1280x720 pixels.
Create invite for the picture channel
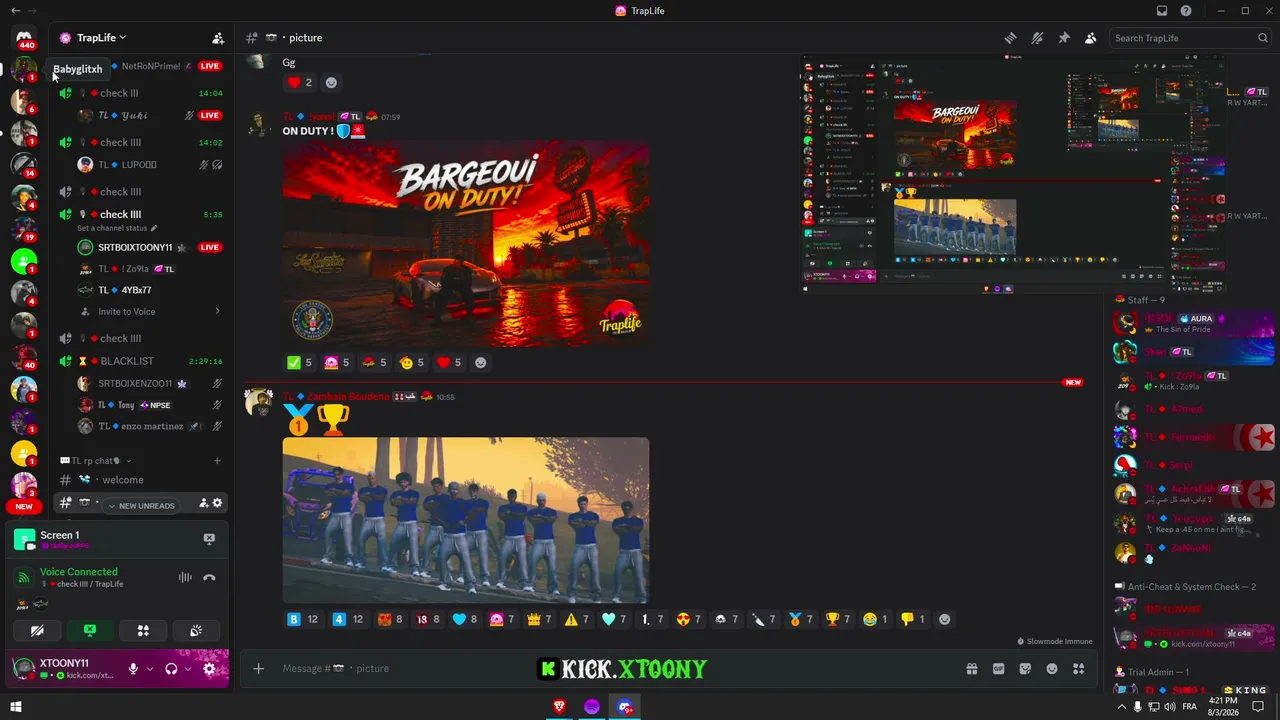point(203,503)
